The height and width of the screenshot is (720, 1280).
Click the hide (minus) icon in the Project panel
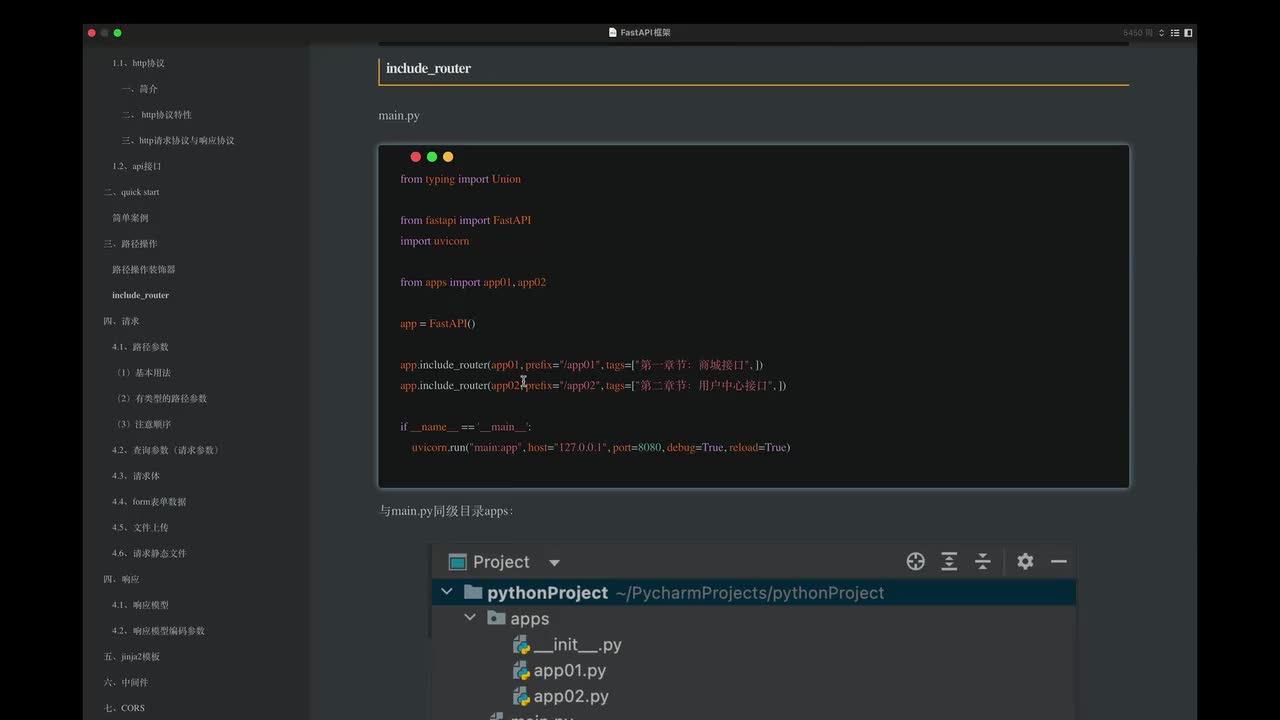point(1059,562)
